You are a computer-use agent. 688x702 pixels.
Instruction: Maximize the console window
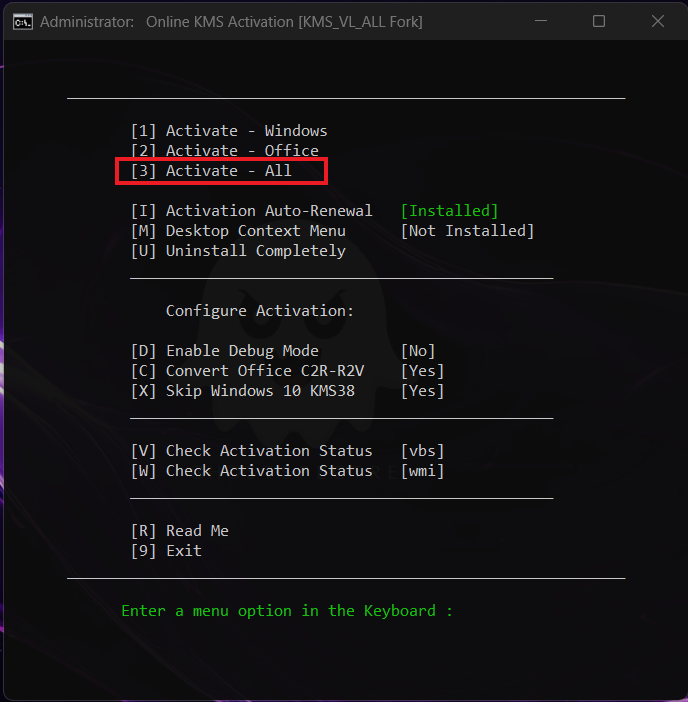(x=598, y=21)
